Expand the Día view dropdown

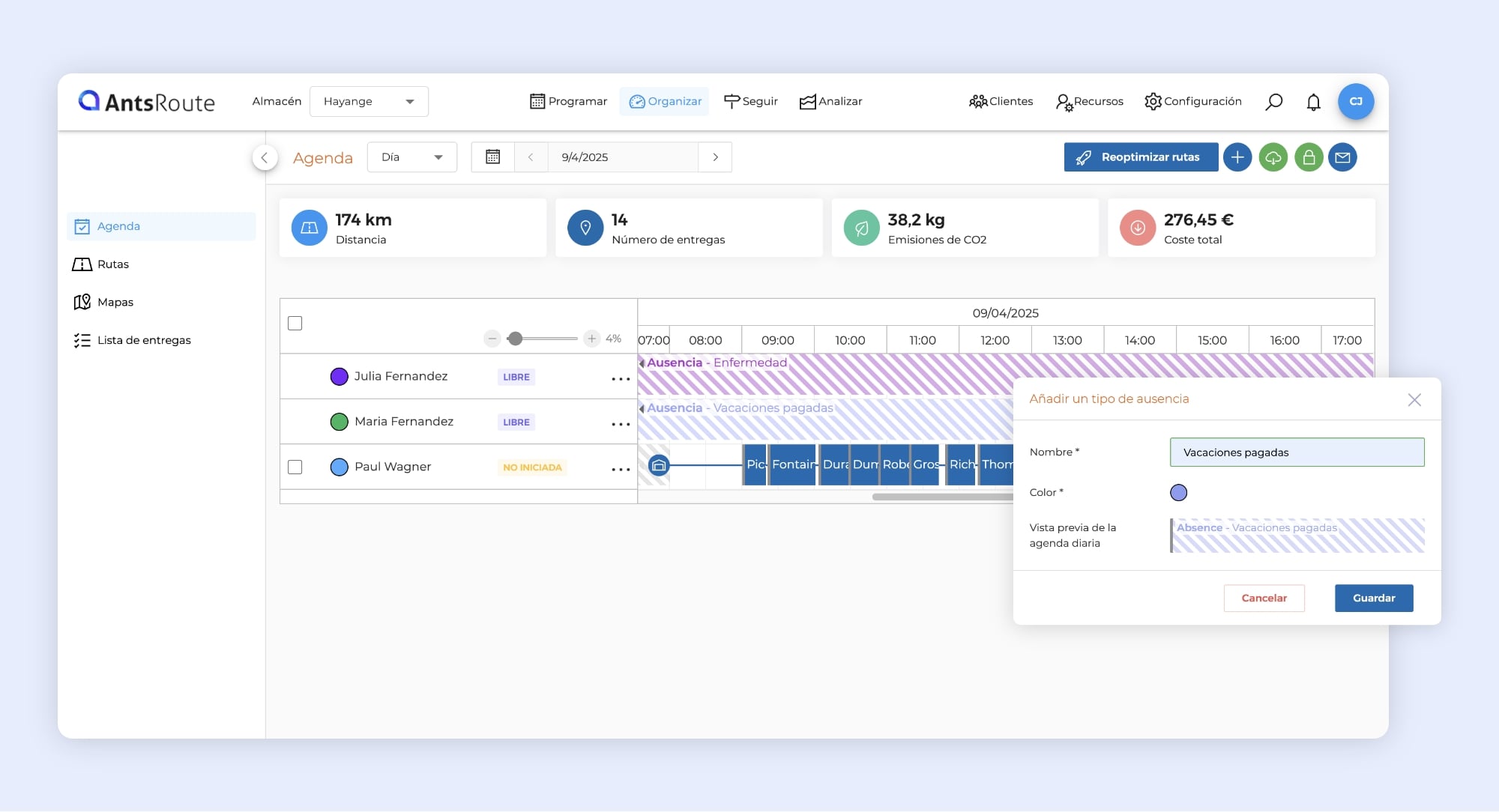coord(411,157)
